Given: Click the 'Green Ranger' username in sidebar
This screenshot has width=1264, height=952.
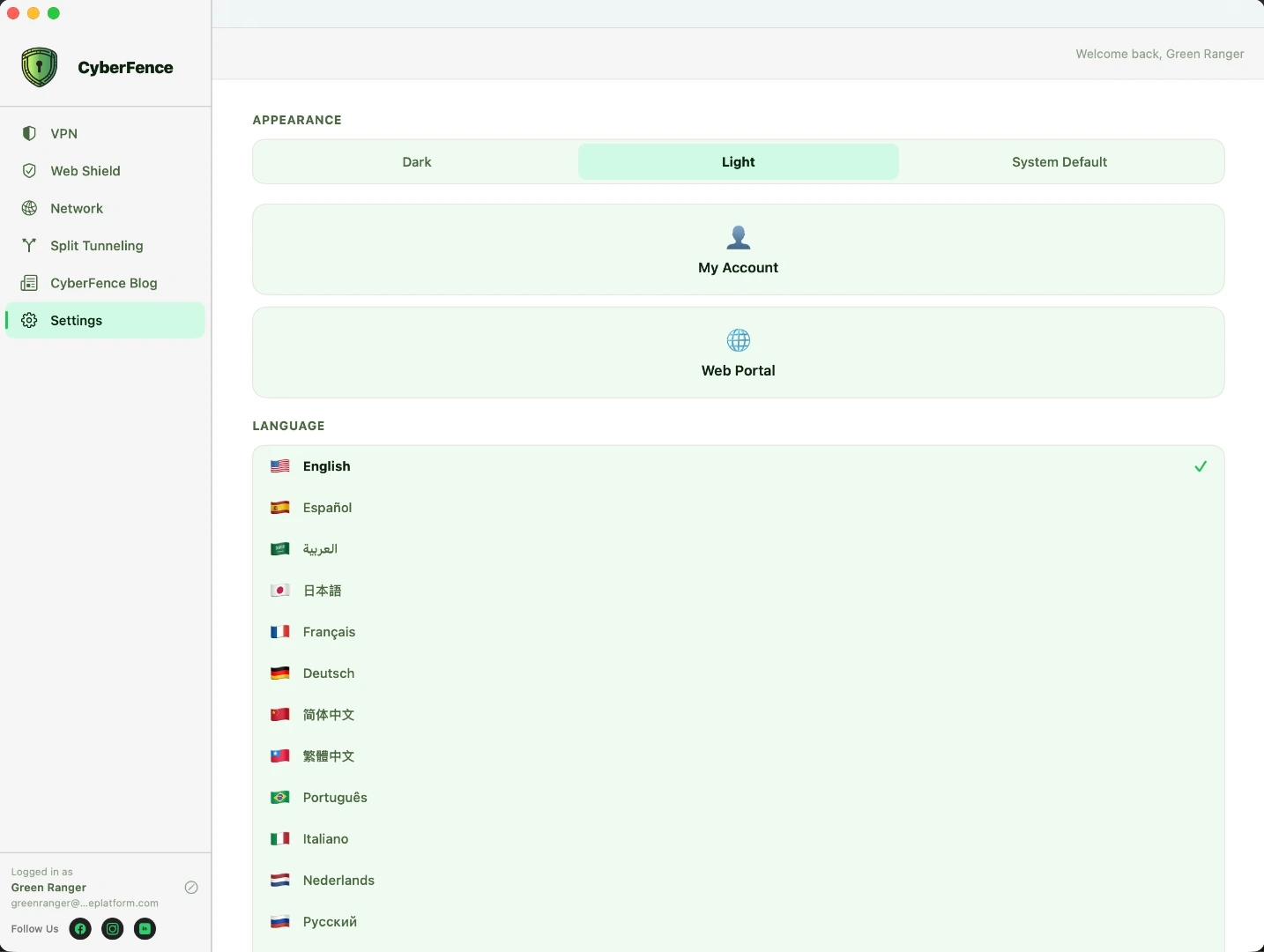Looking at the screenshot, I should (48, 888).
